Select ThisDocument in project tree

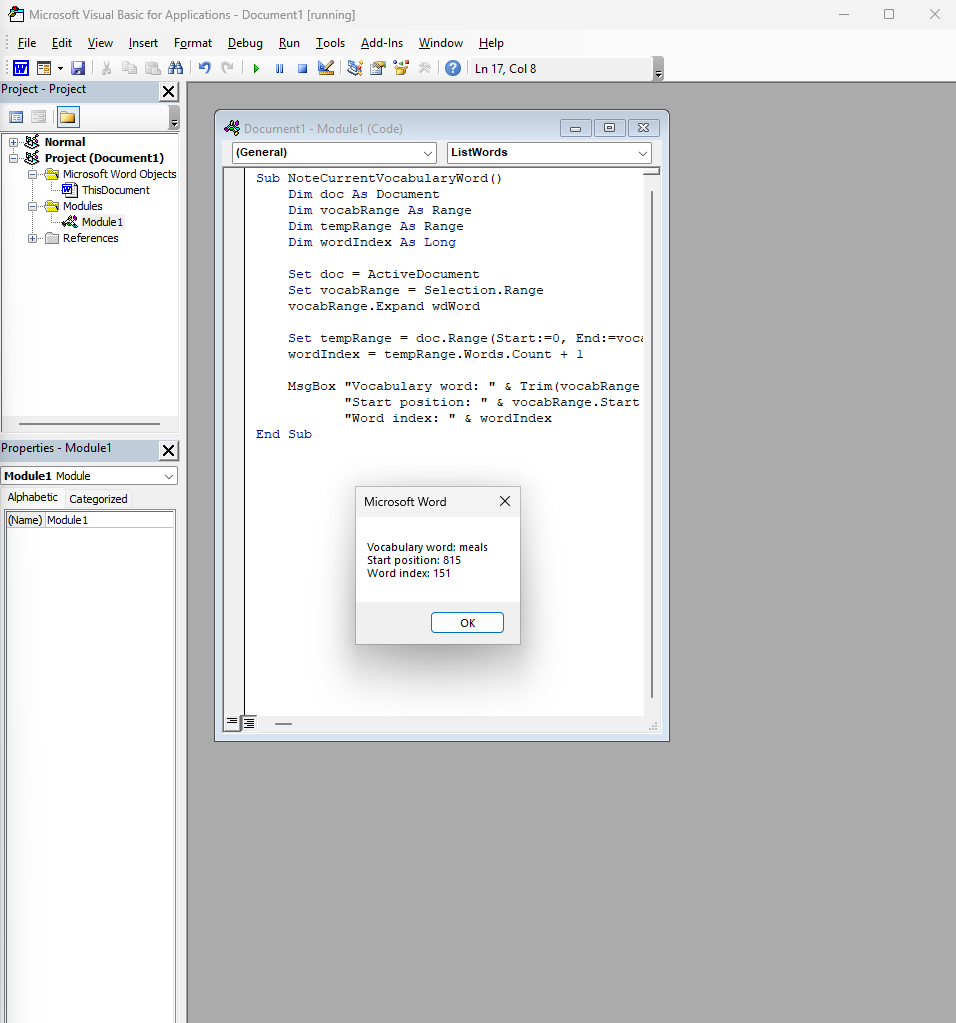[x=116, y=190]
